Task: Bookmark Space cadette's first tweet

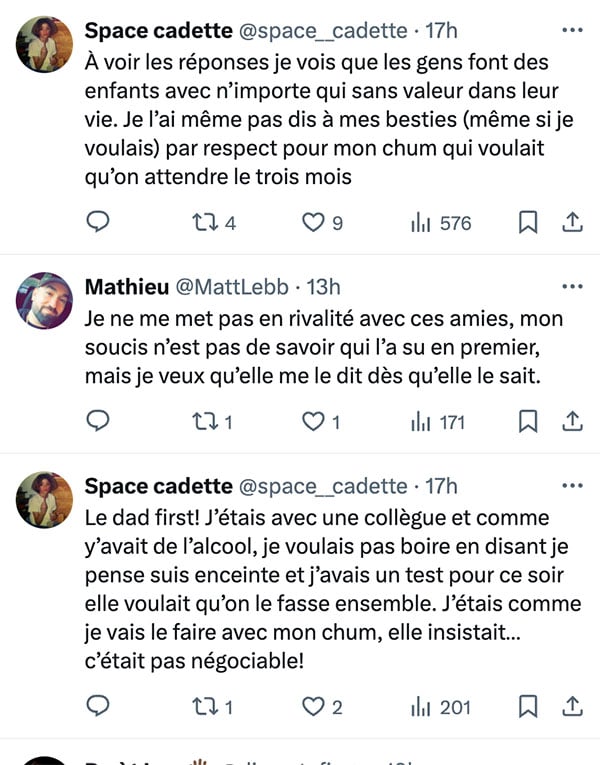Action: pyautogui.click(x=528, y=222)
